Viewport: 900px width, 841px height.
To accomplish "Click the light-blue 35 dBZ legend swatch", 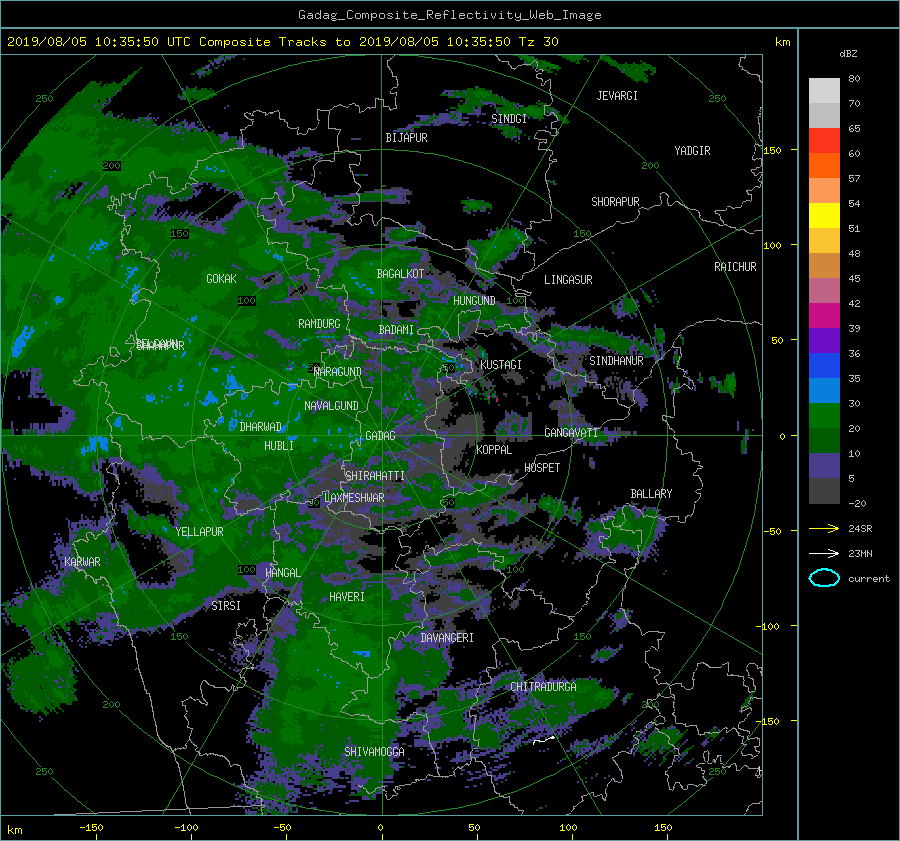I will (824, 391).
